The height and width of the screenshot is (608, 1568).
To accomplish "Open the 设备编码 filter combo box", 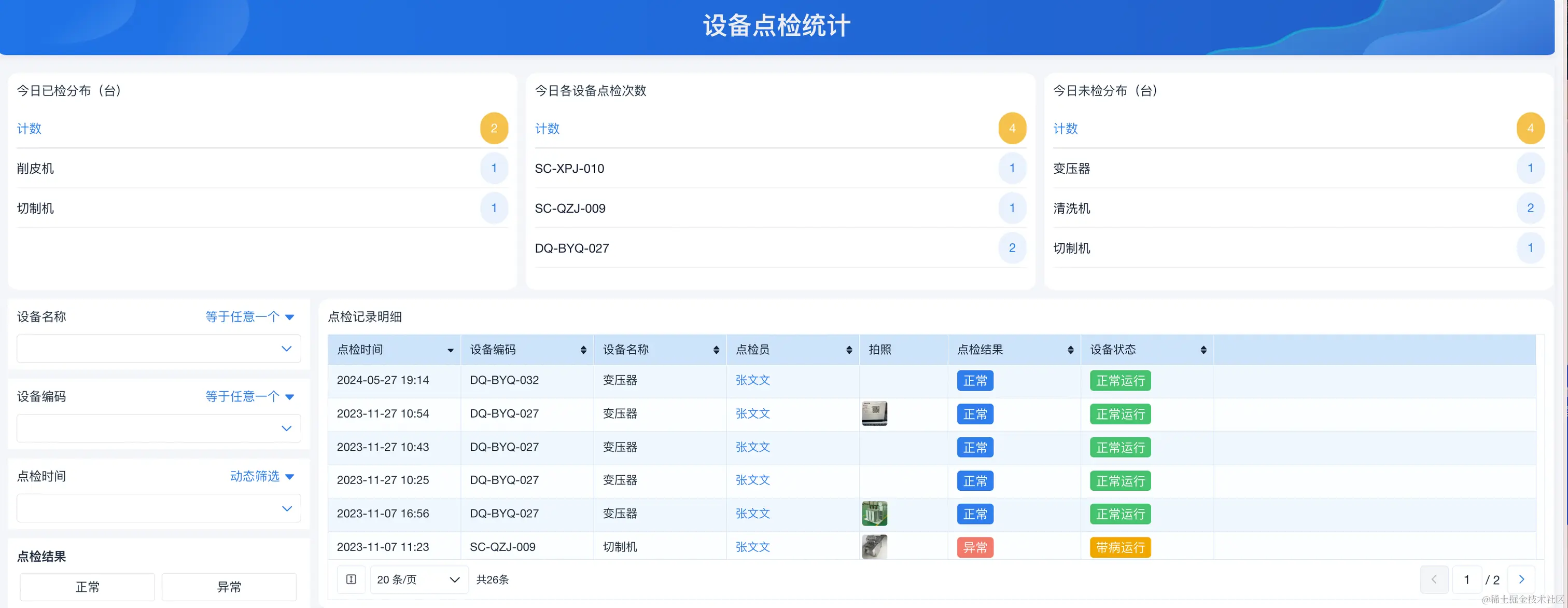I will [x=159, y=429].
